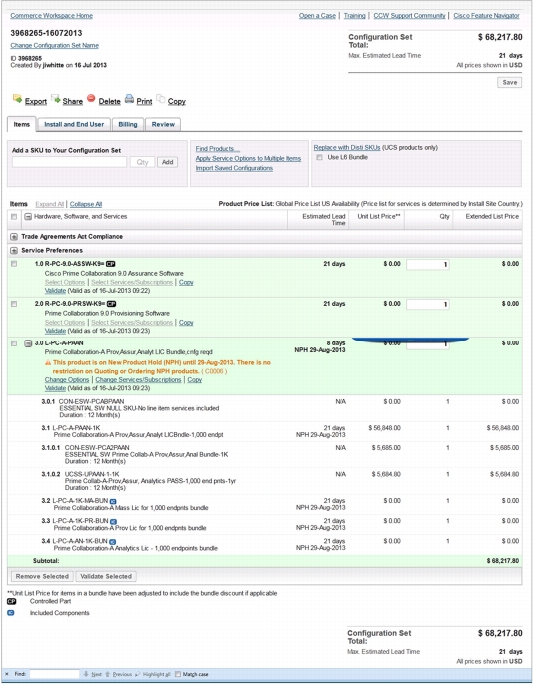Image resolution: width=534 pixels, height=686 pixels.
Task: Click the Find Next arrow
Action: [x=86, y=674]
